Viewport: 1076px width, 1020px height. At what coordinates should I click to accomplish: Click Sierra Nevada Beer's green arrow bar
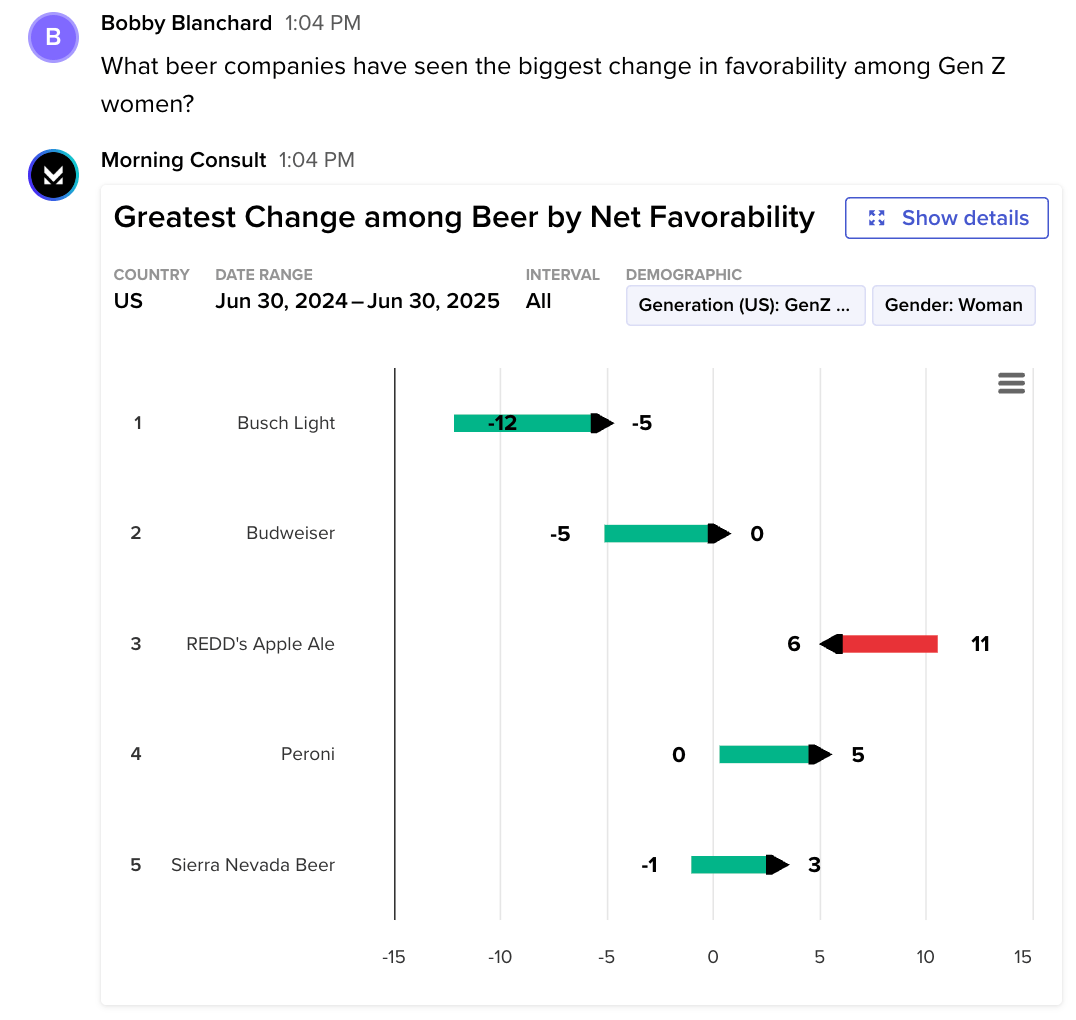730,865
